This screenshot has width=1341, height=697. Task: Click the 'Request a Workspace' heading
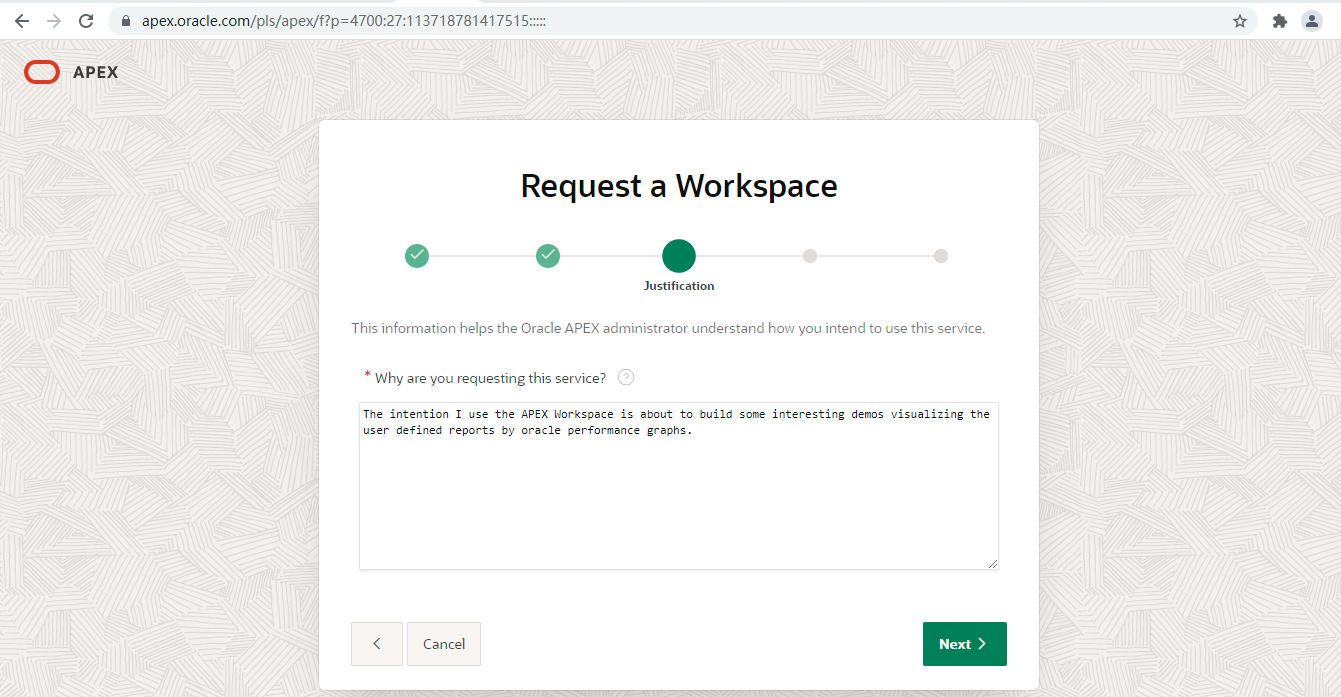(679, 186)
